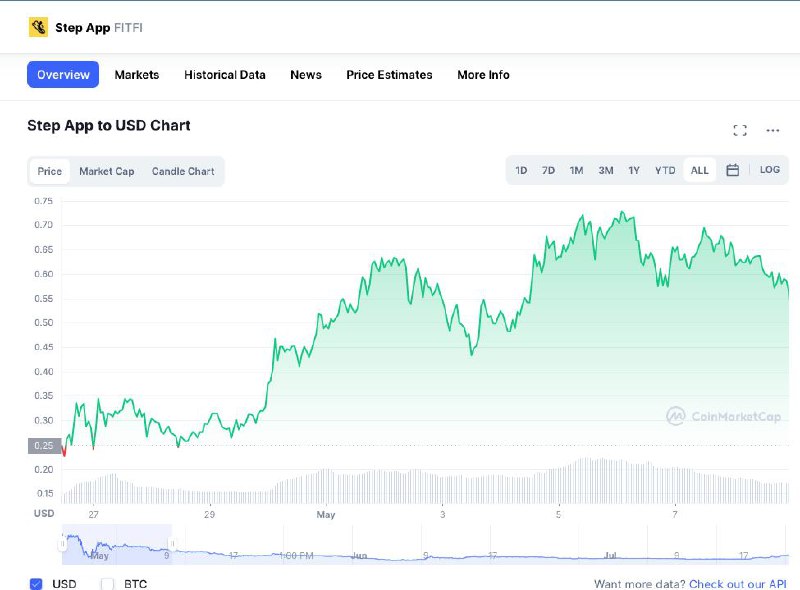Switch to Candle Chart view
Image resolution: width=800 pixels, height=590 pixels.
tap(183, 171)
